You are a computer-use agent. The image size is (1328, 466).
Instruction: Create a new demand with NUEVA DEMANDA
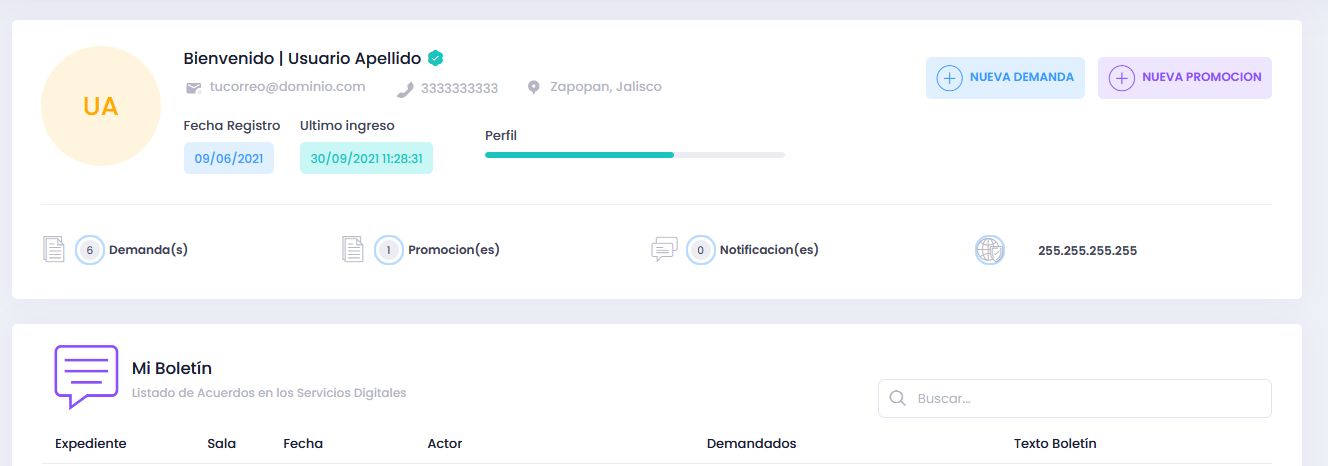tap(1005, 78)
